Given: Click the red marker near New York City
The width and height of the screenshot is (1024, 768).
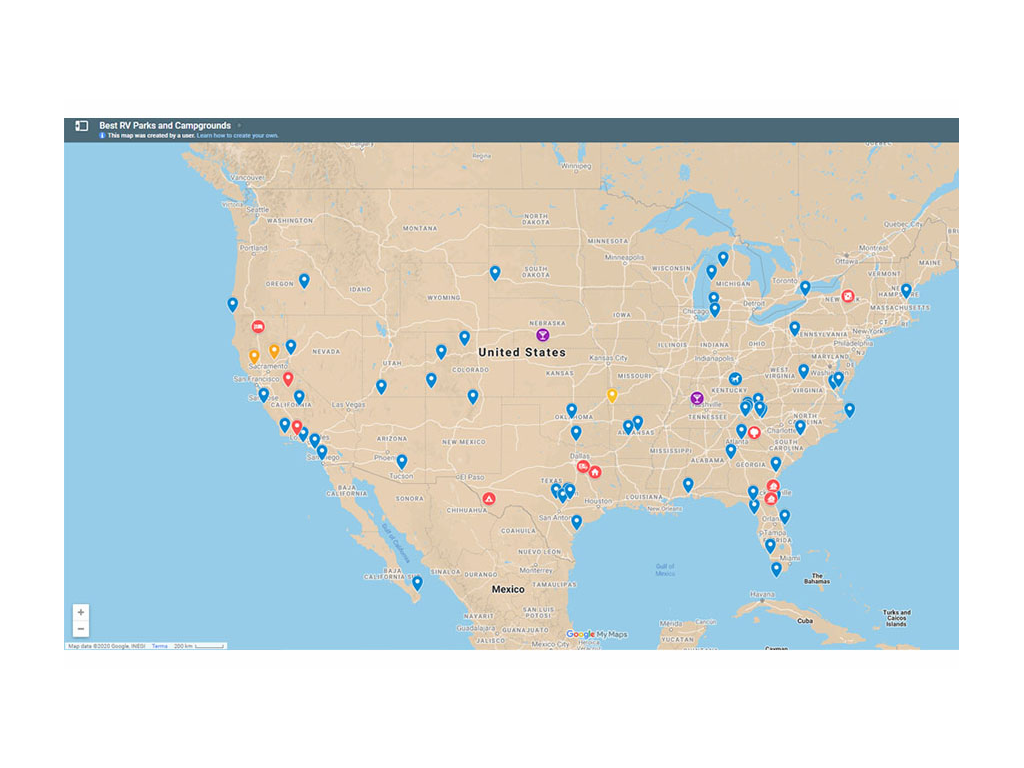Looking at the screenshot, I should point(848,294).
